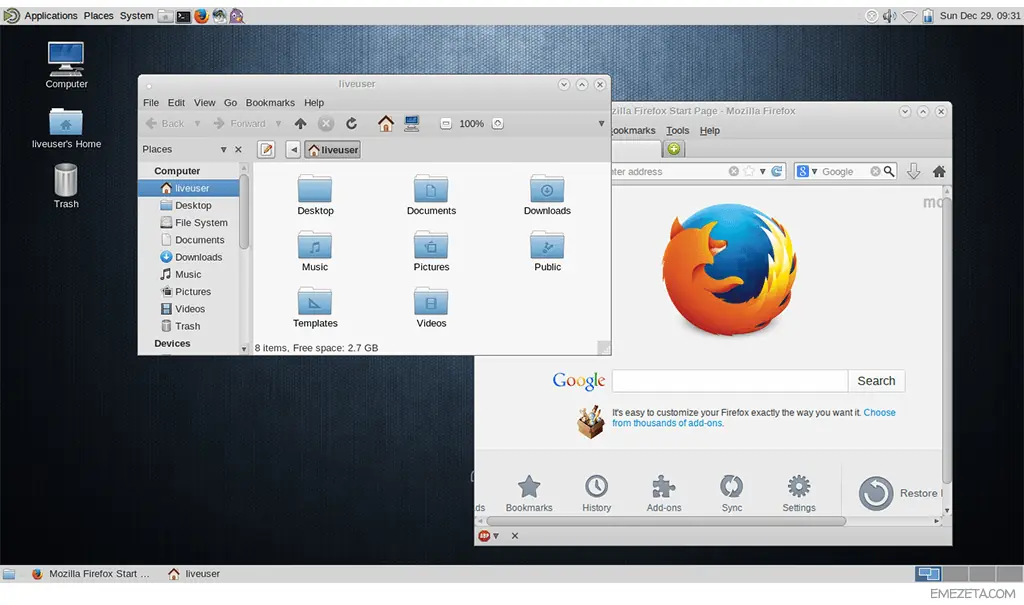Open Firefox Bookmarks shortcut on start page
1024x605 pixels.
tap(529, 493)
